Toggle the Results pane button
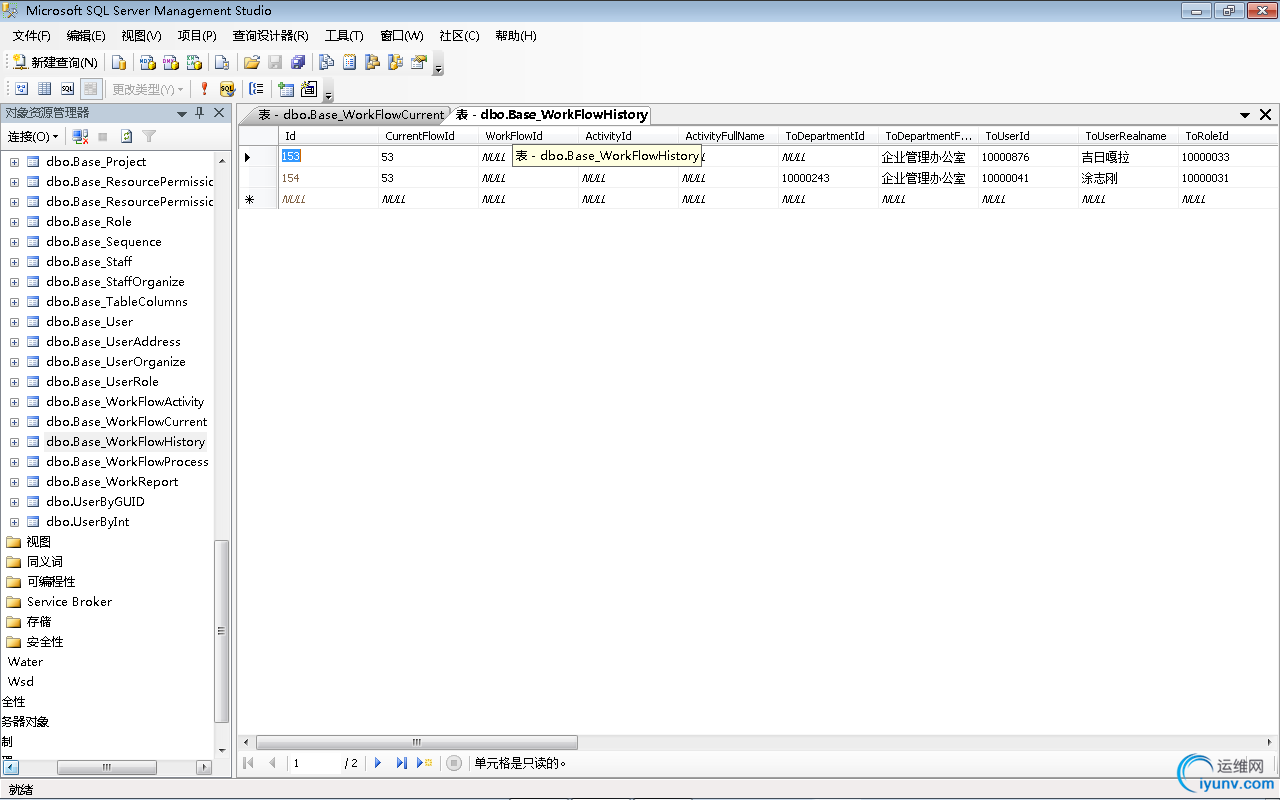The height and width of the screenshot is (800, 1280). [x=91, y=89]
